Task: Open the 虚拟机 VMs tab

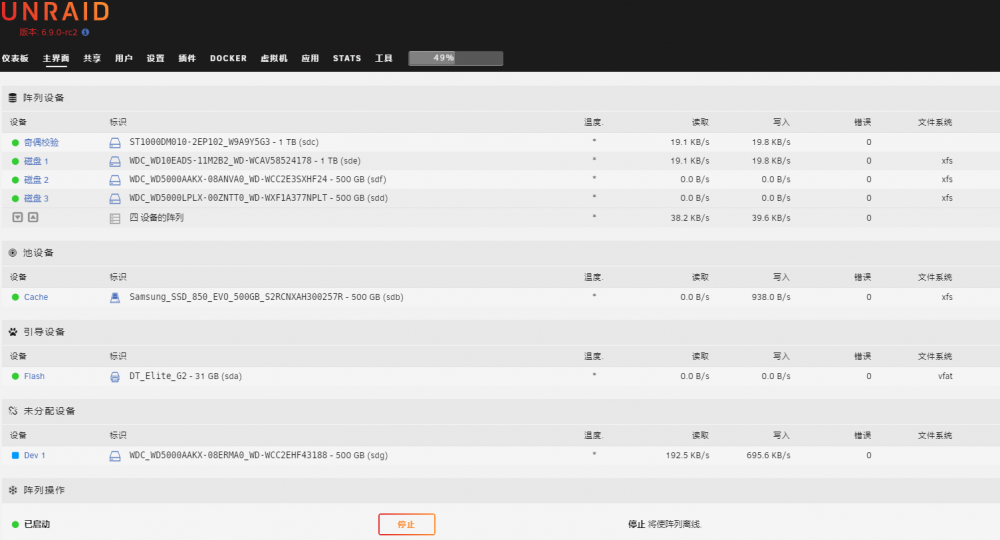Action: (x=274, y=58)
